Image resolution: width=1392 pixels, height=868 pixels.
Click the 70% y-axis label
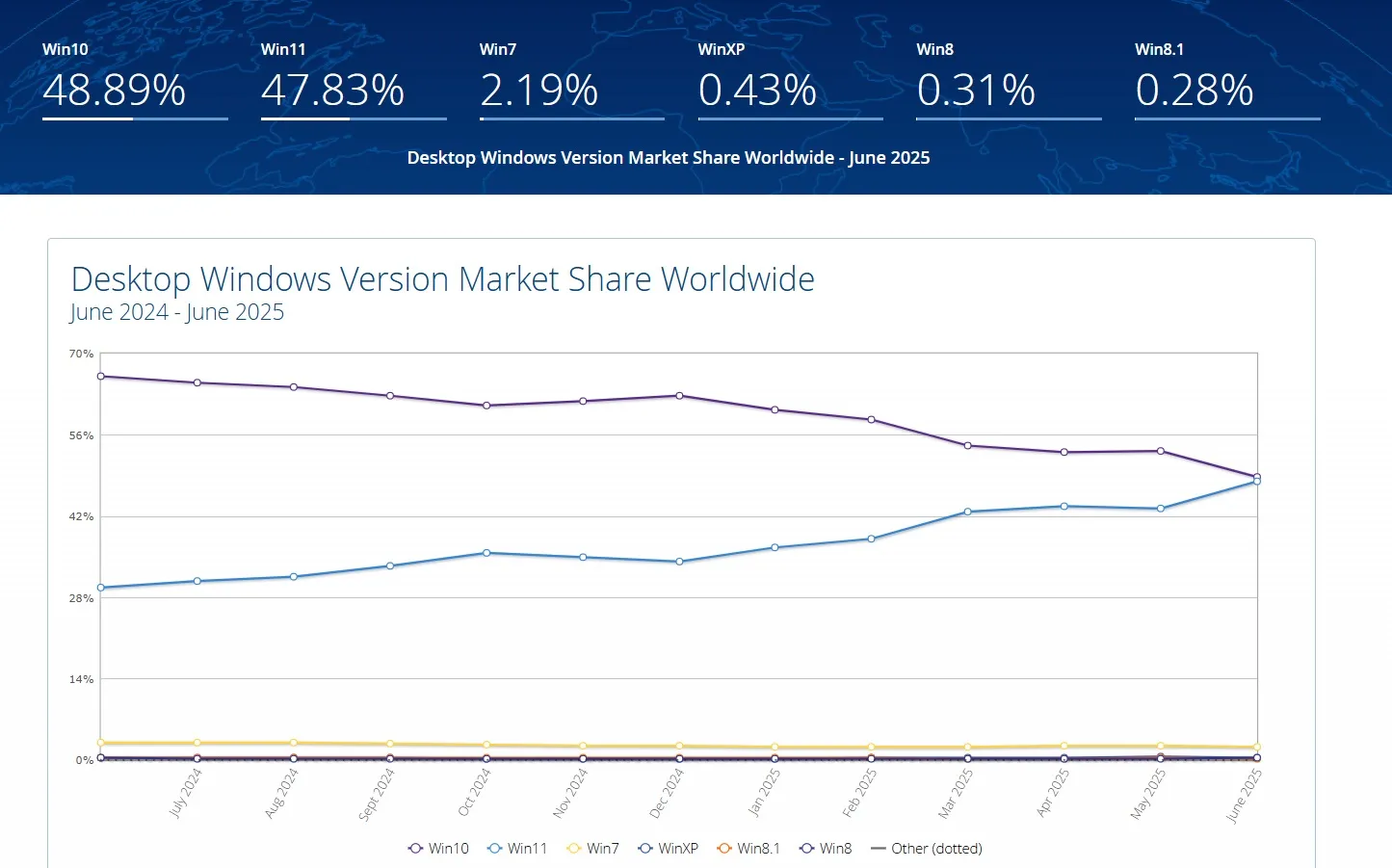coord(81,355)
